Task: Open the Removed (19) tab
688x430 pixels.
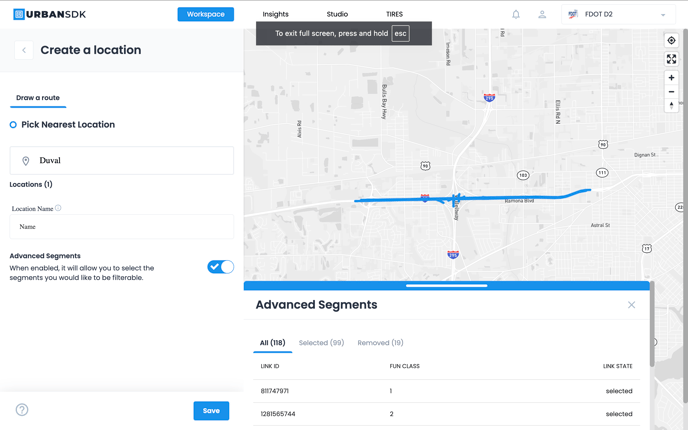Action: click(x=380, y=343)
